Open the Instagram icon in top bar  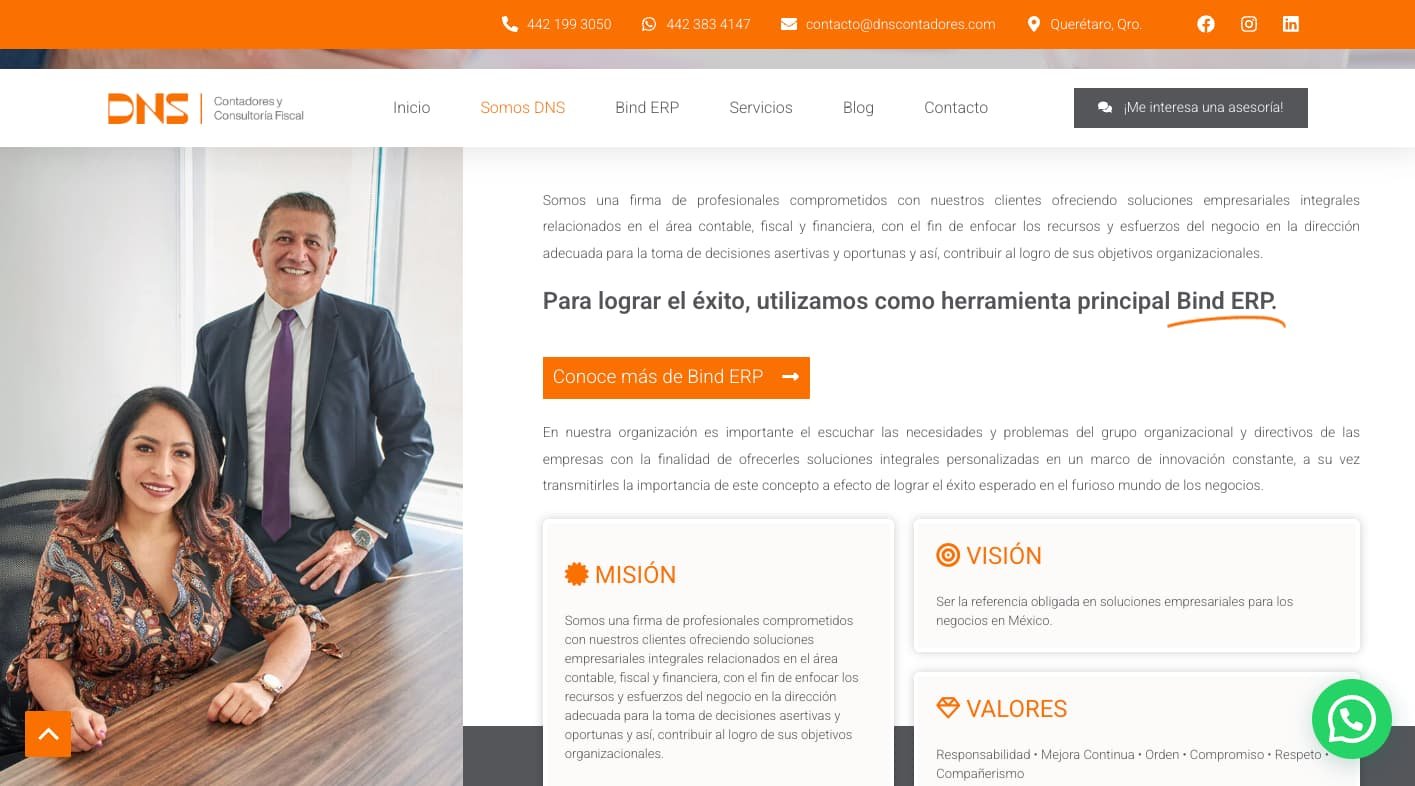point(1249,24)
